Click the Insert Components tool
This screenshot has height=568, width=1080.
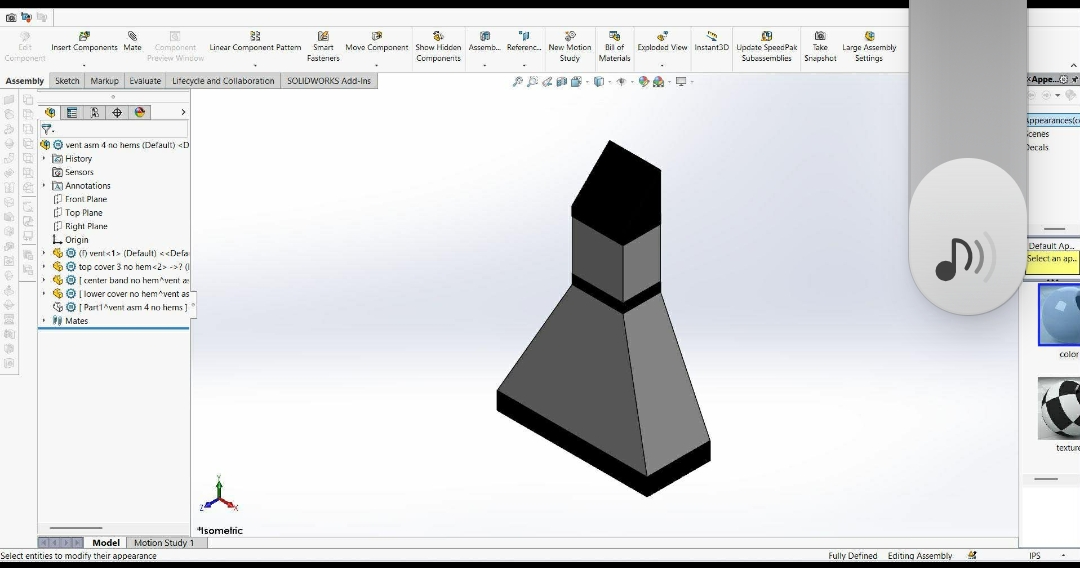coord(84,41)
